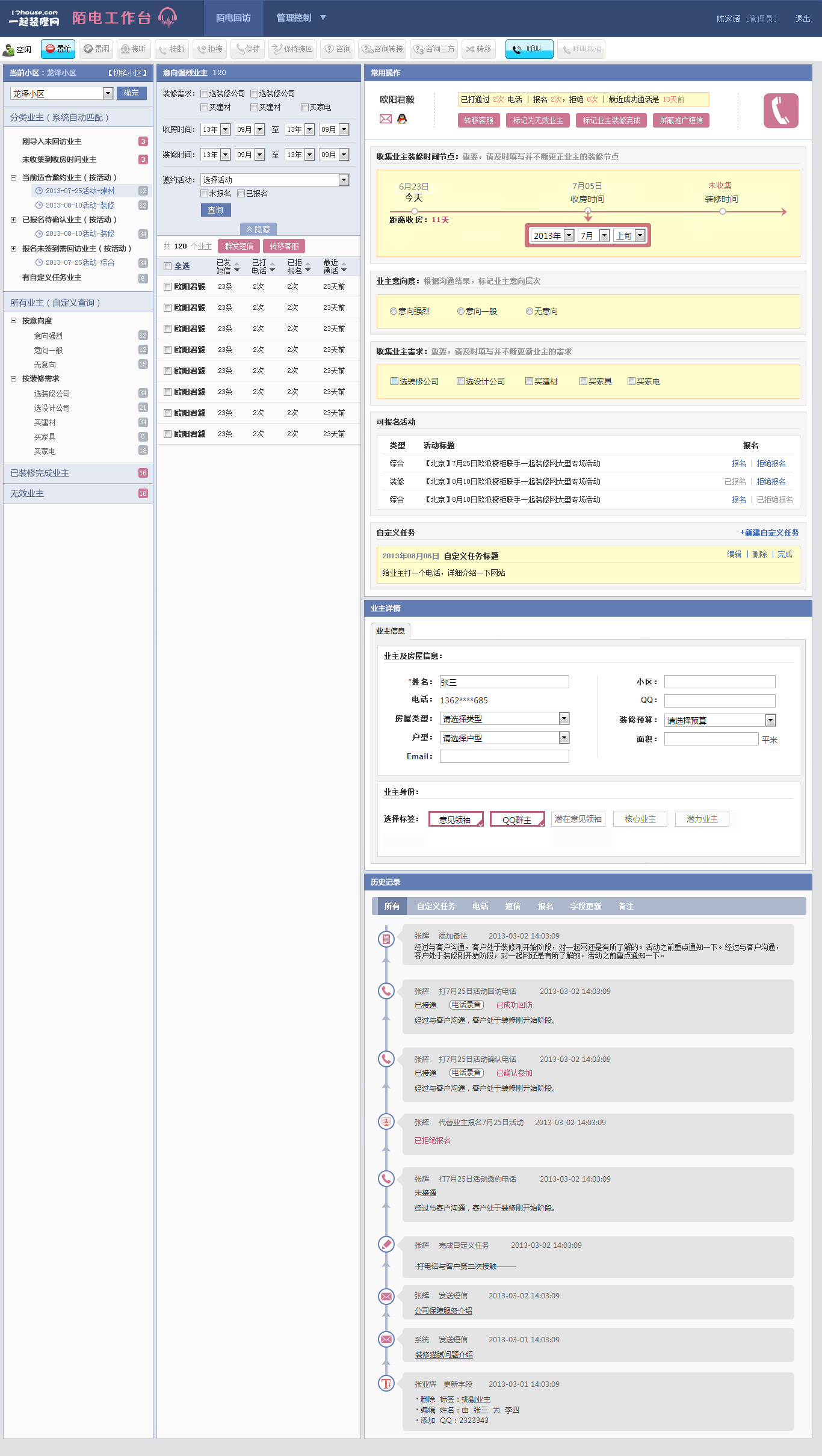
Task: Switch to 备注 history tab
Action: click(x=626, y=906)
